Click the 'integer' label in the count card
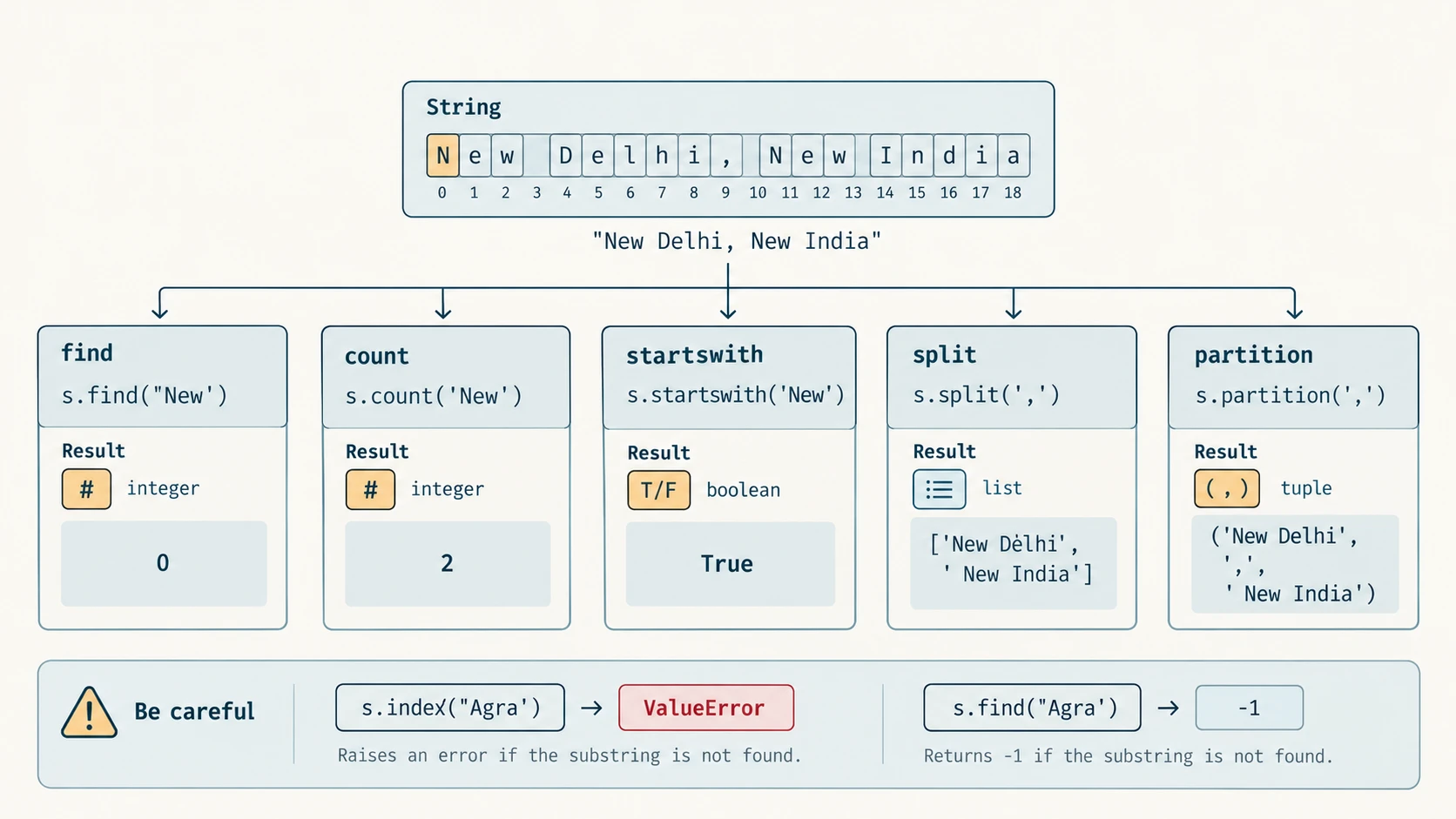 coord(447,490)
